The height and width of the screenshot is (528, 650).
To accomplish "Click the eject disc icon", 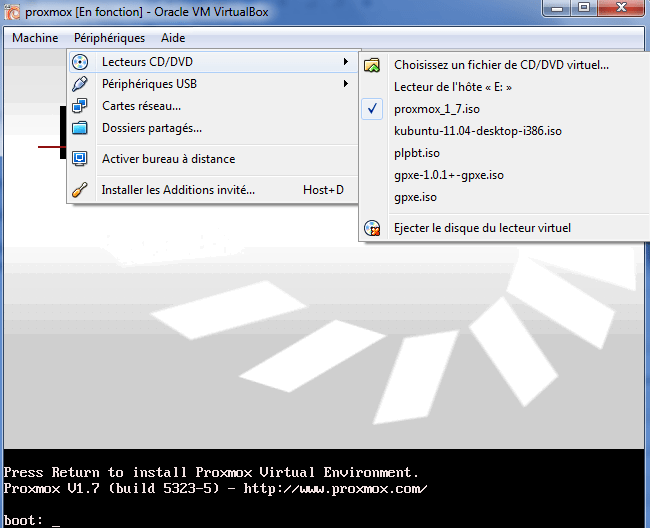I will pyautogui.click(x=372, y=228).
